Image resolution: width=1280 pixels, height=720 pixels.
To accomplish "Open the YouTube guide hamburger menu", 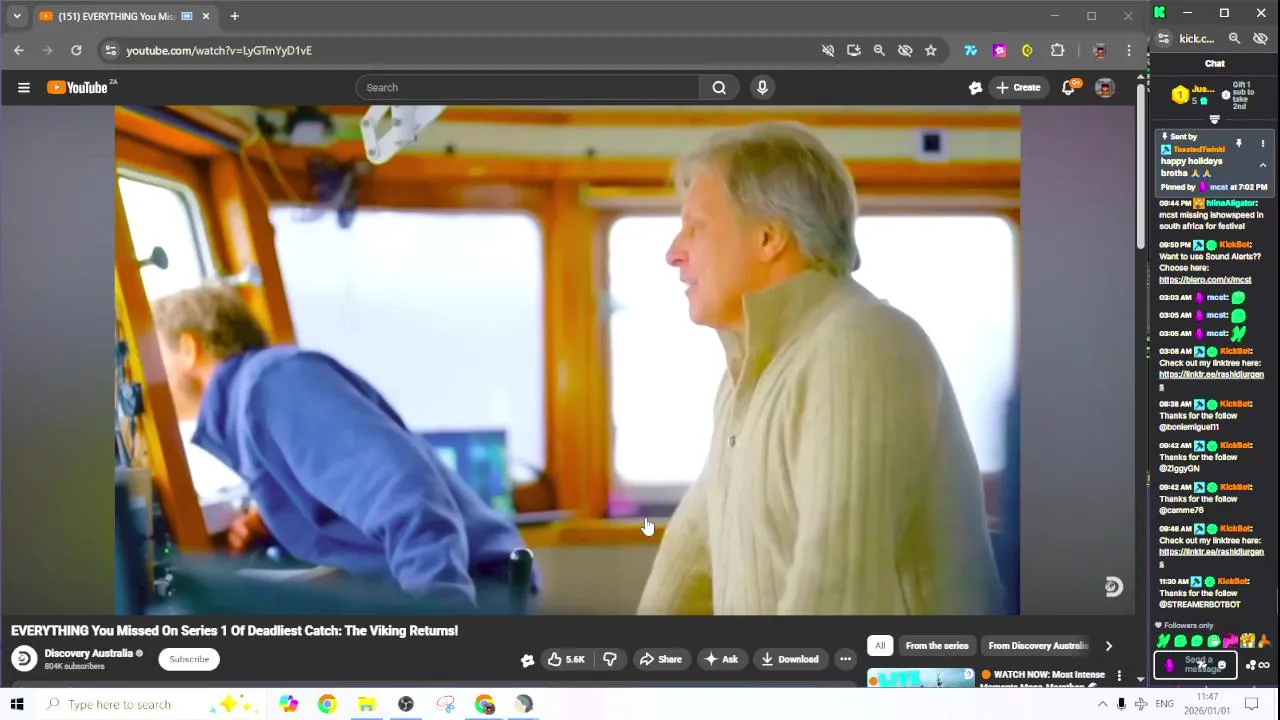I will (x=23, y=88).
